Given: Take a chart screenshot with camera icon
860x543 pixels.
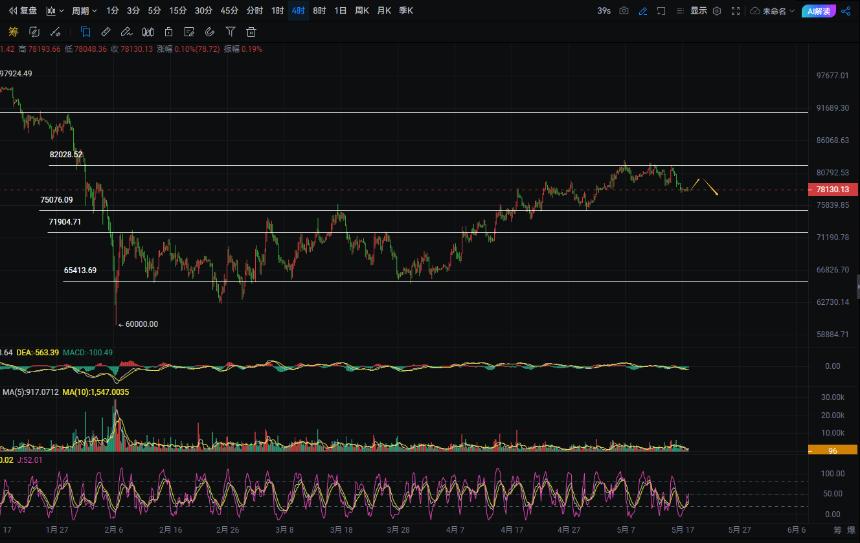Looking at the screenshot, I should click(x=624, y=10).
